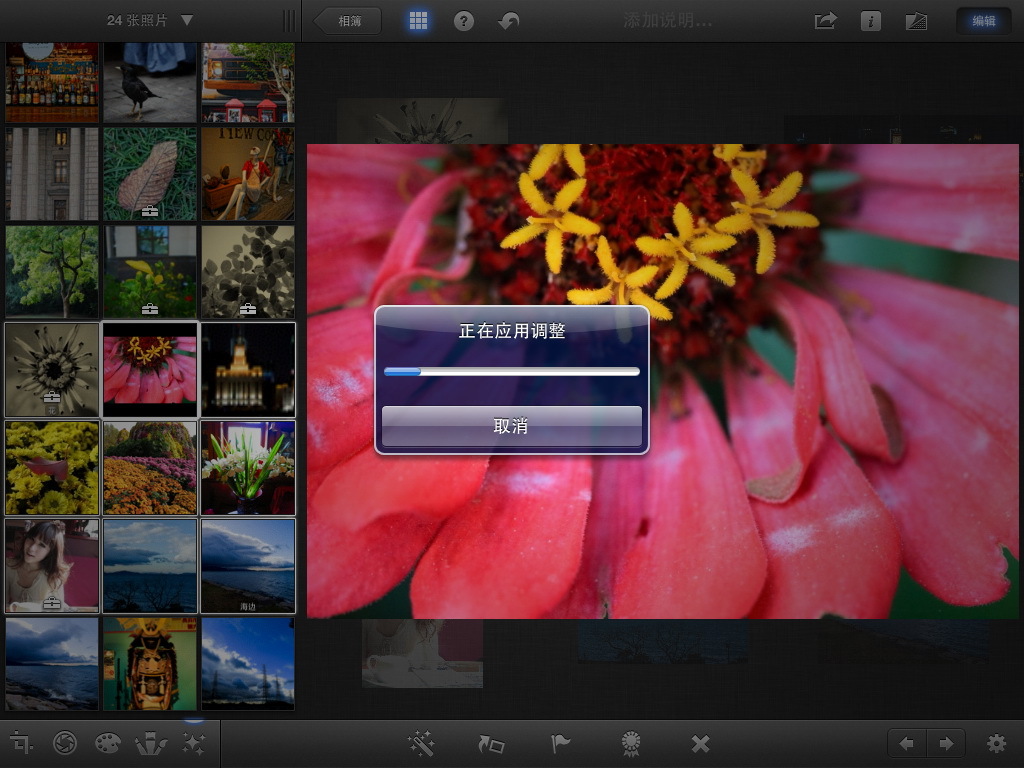Viewport: 1024px width, 768px height.
Task: Toggle the flag on this photo
Action: click(x=560, y=743)
